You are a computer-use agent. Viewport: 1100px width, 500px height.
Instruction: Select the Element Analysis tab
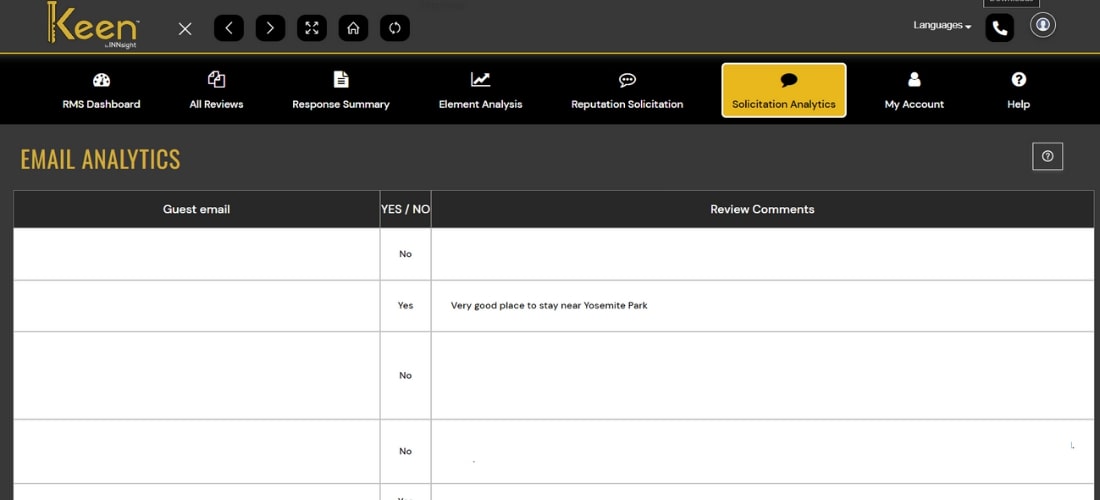[480, 90]
